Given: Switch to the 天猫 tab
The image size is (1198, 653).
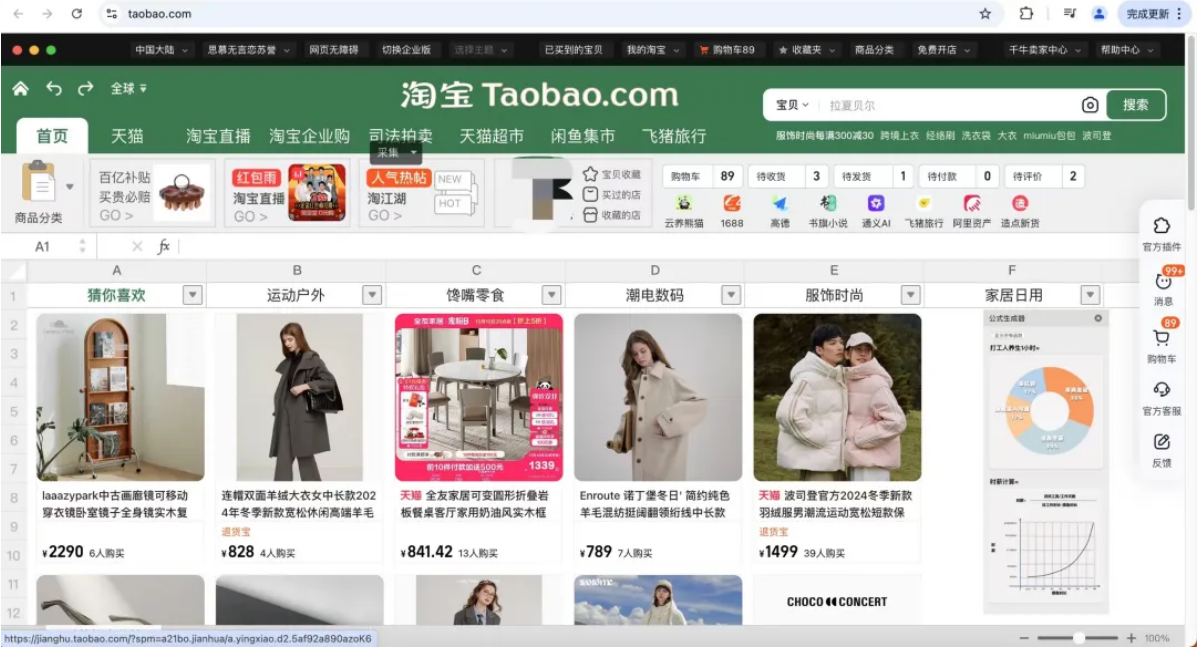Looking at the screenshot, I should point(127,136).
